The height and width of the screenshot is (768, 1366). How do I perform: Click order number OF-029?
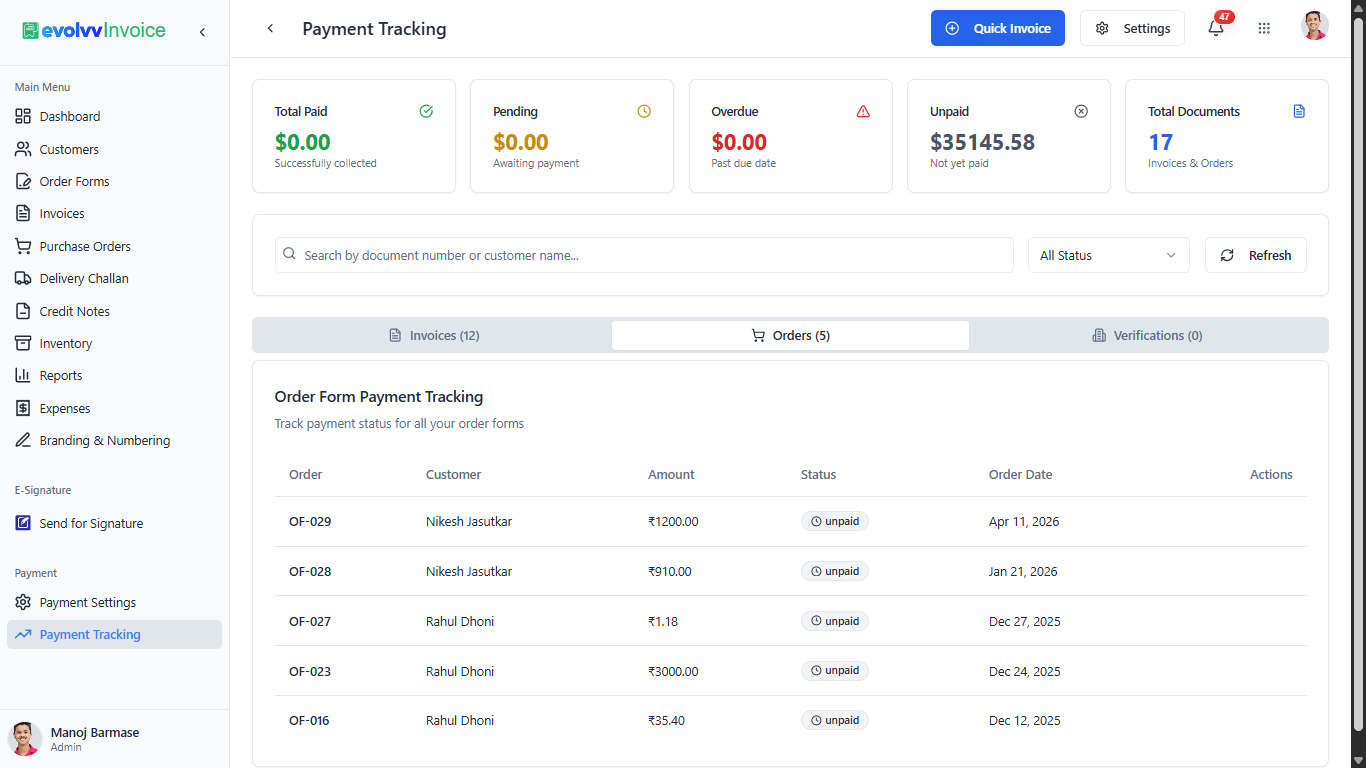coord(310,522)
